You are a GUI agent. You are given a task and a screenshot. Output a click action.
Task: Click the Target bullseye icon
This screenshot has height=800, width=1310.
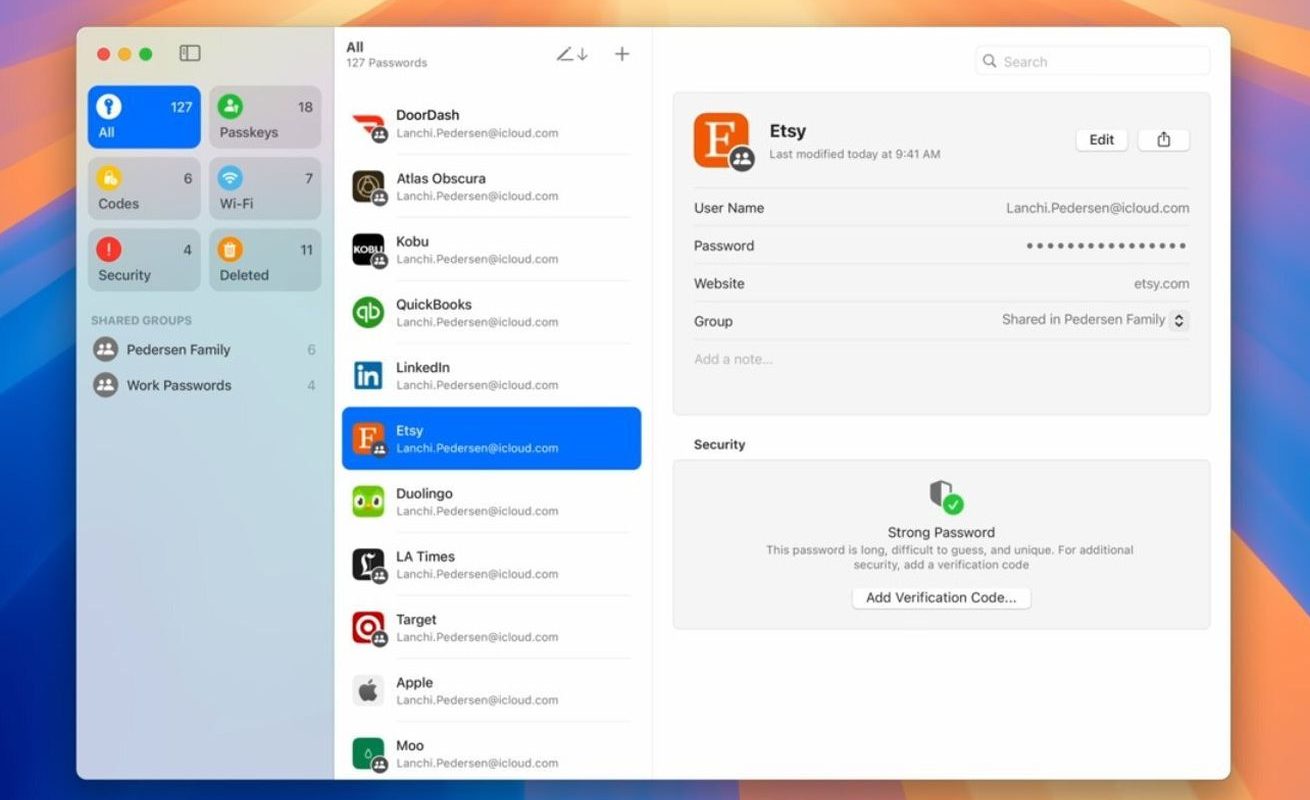[x=368, y=628]
